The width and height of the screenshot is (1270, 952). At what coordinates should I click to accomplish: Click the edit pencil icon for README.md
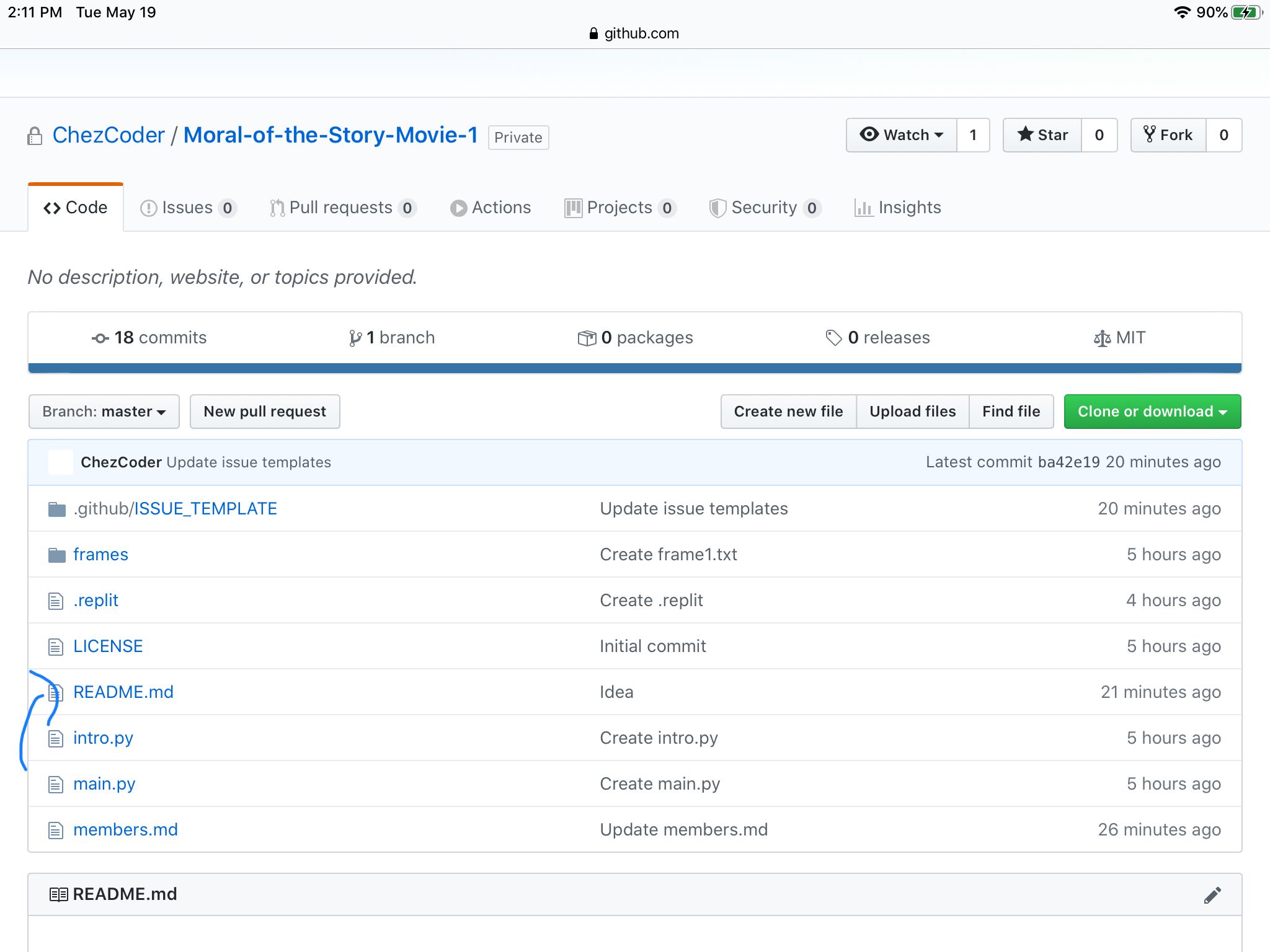pos(1212,895)
